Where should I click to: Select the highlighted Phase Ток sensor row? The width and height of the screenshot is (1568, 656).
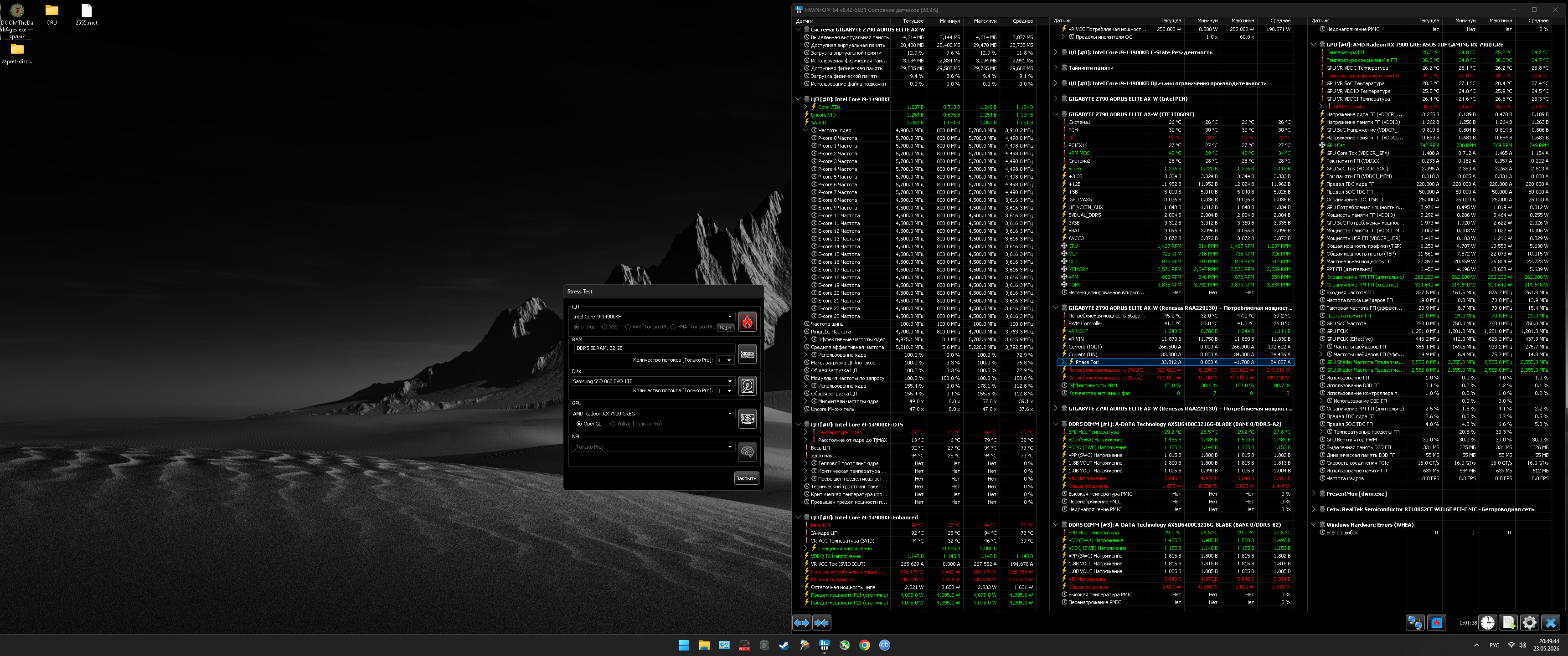[1176, 363]
